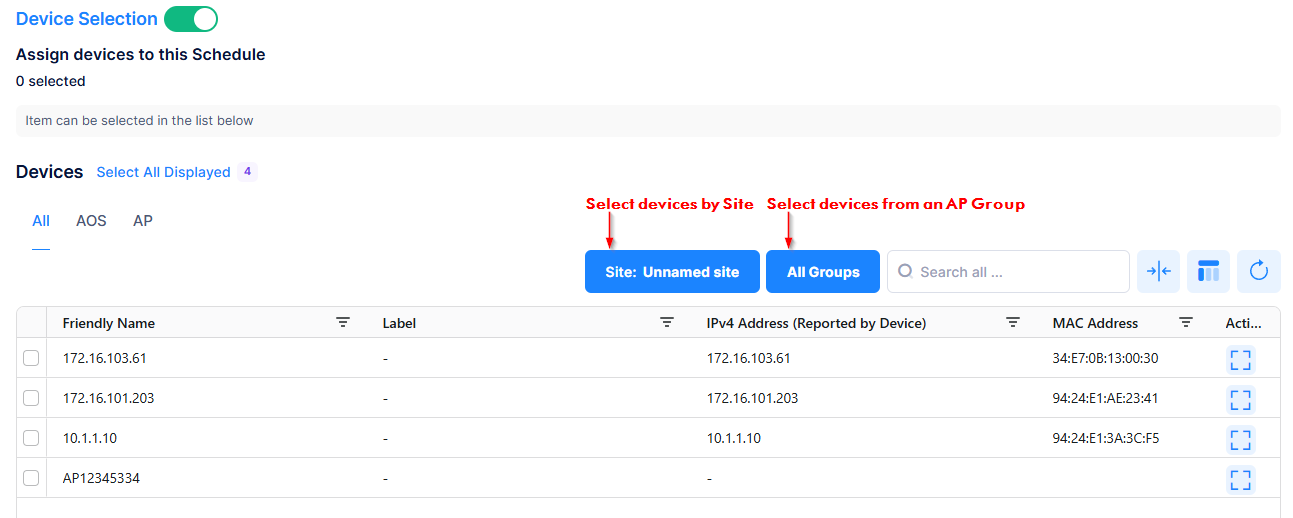The width and height of the screenshot is (1293, 518).
Task: Open the All Groups selector
Action: [x=823, y=272]
